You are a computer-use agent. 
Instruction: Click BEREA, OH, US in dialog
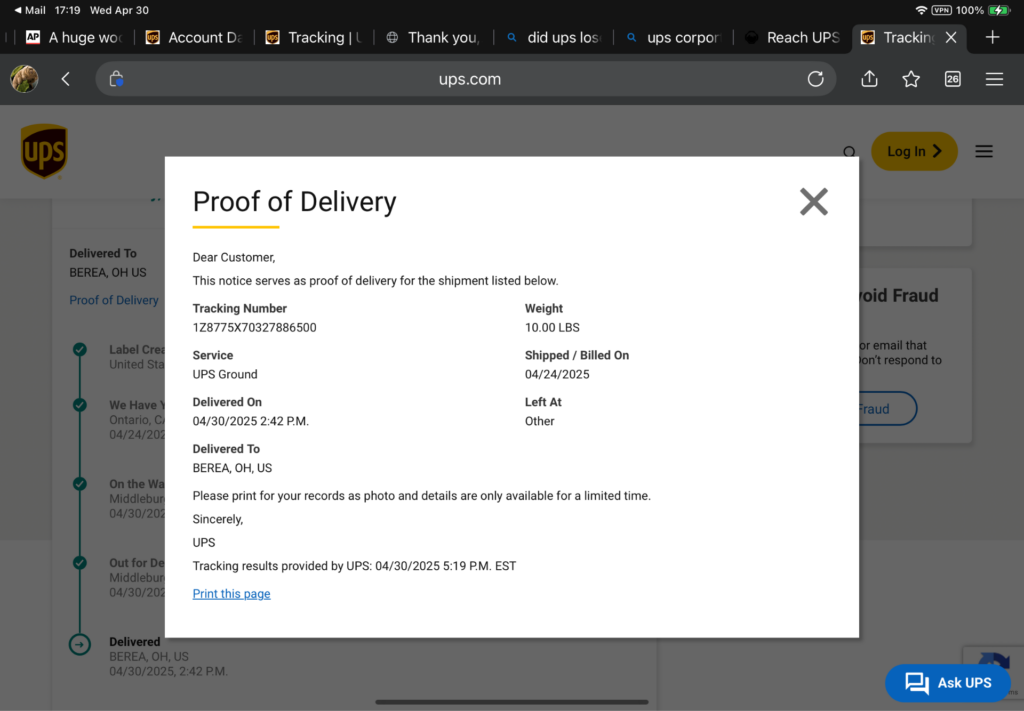click(x=232, y=468)
